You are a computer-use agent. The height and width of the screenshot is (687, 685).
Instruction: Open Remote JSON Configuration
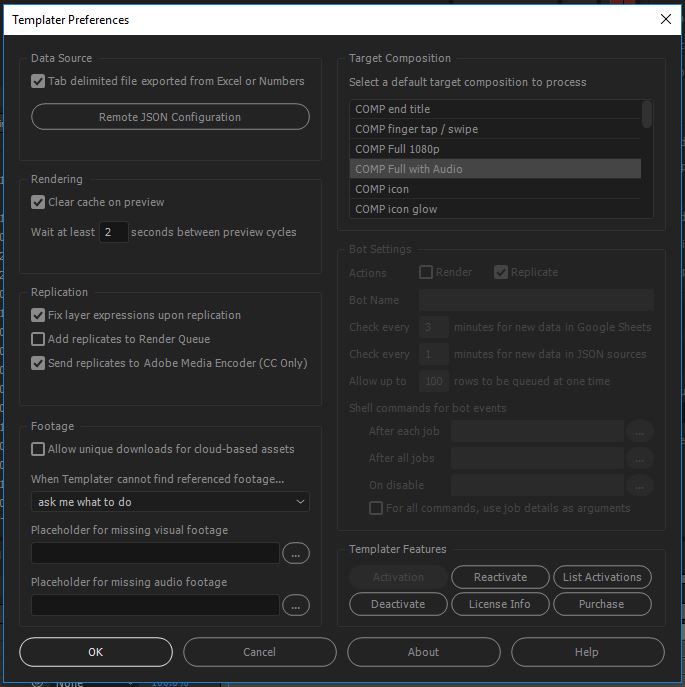170,117
